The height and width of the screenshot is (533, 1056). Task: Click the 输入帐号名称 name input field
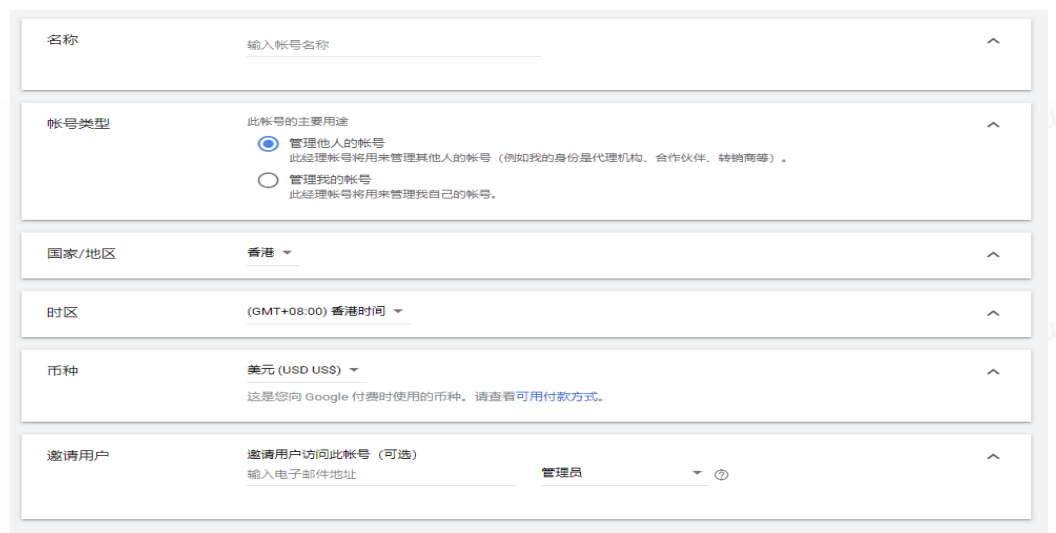click(392, 45)
